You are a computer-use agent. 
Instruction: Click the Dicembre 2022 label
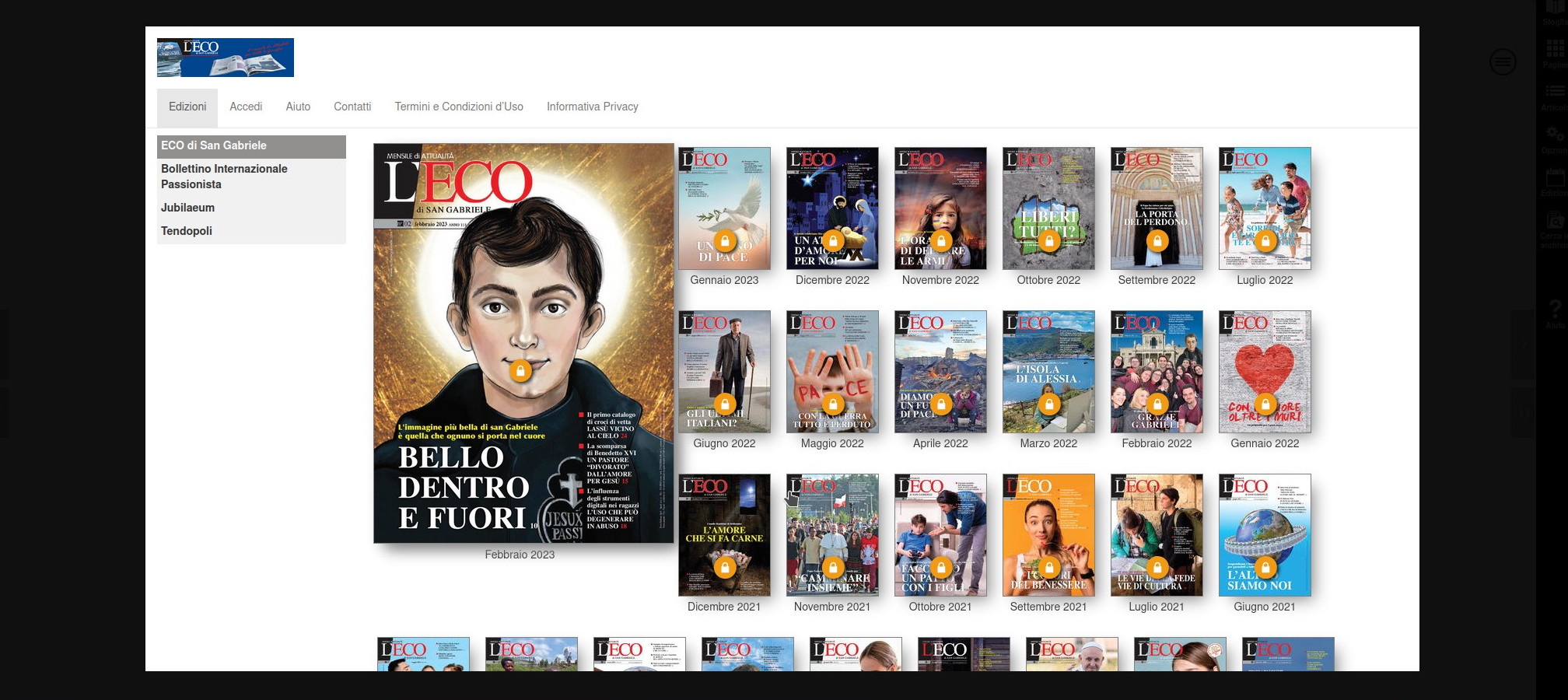pyautogui.click(x=832, y=280)
